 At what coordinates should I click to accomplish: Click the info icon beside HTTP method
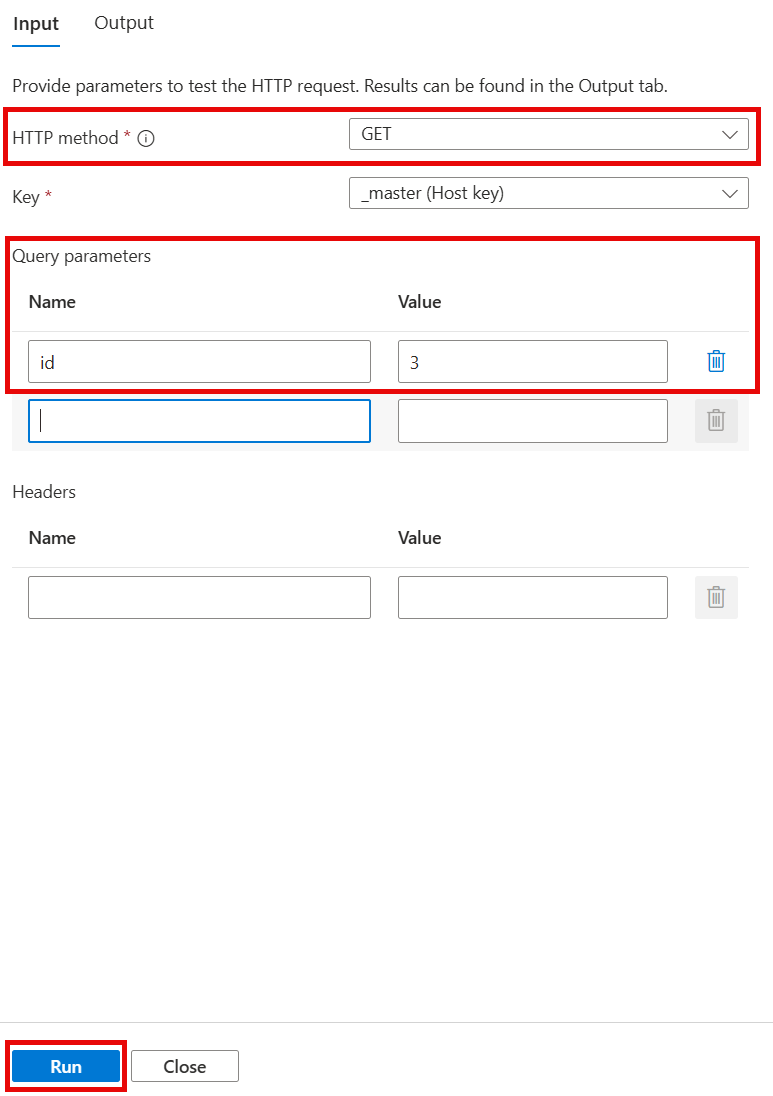click(146, 139)
